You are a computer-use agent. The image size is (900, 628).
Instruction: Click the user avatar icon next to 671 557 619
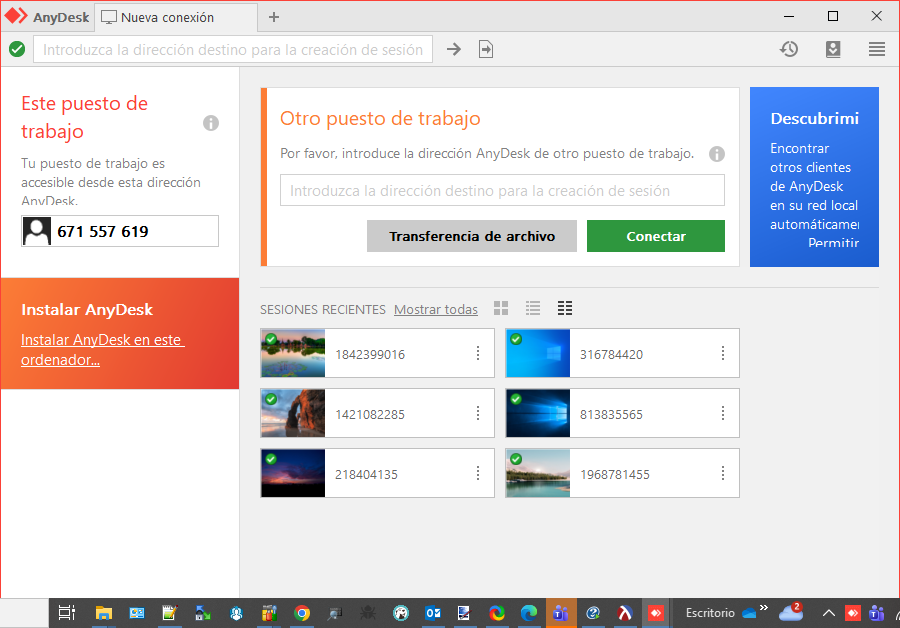37,231
